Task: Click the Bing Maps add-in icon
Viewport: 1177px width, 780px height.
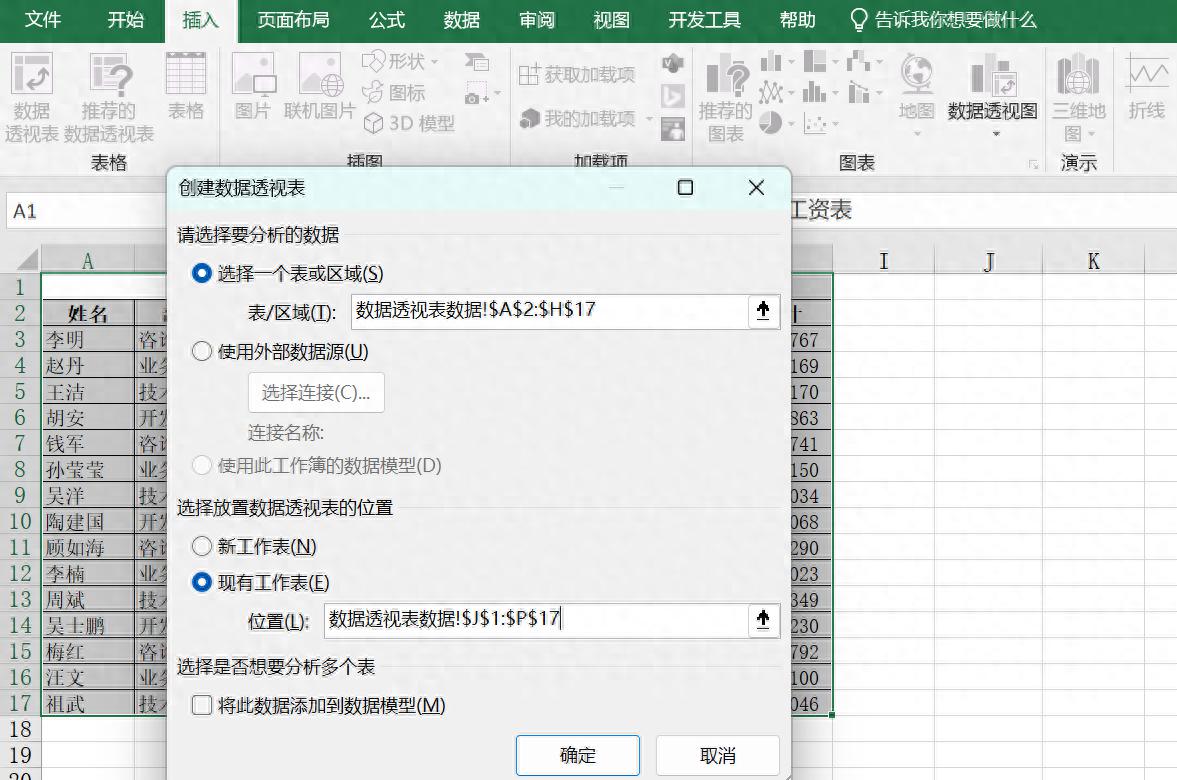Action: point(673,96)
